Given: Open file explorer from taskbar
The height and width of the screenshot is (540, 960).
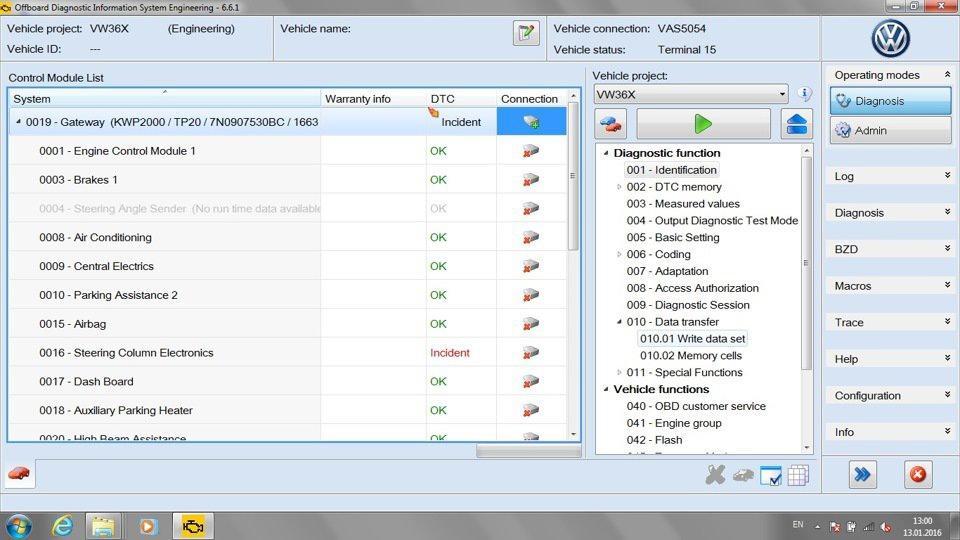Looking at the screenshot, I should [103, 526].
